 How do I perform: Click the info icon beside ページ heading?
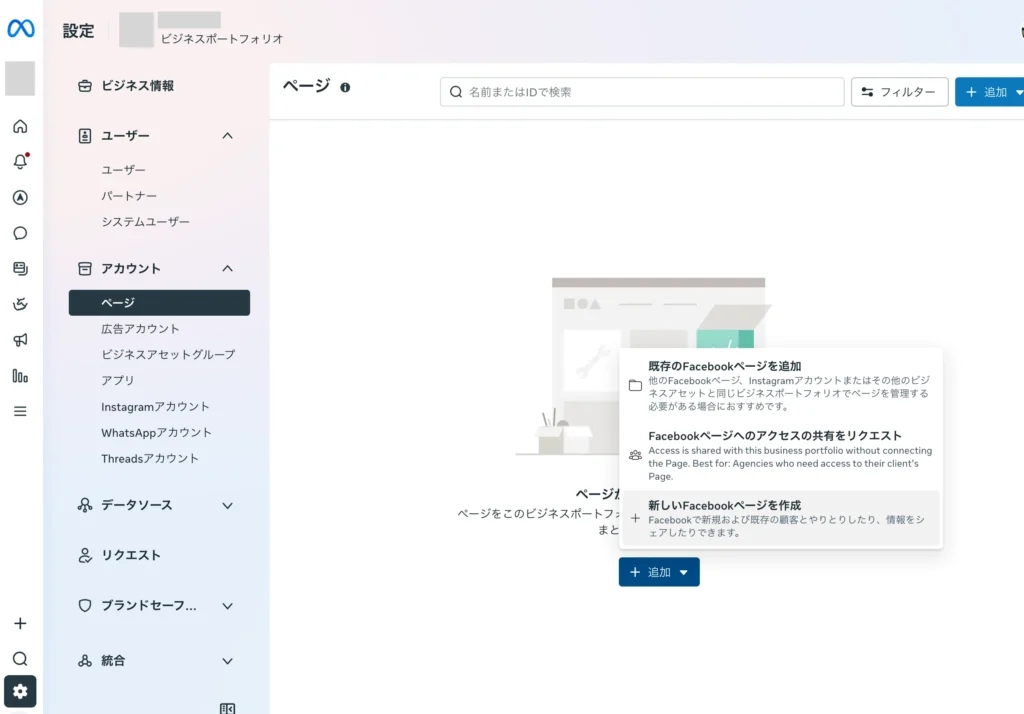click(x=345, y=88)
